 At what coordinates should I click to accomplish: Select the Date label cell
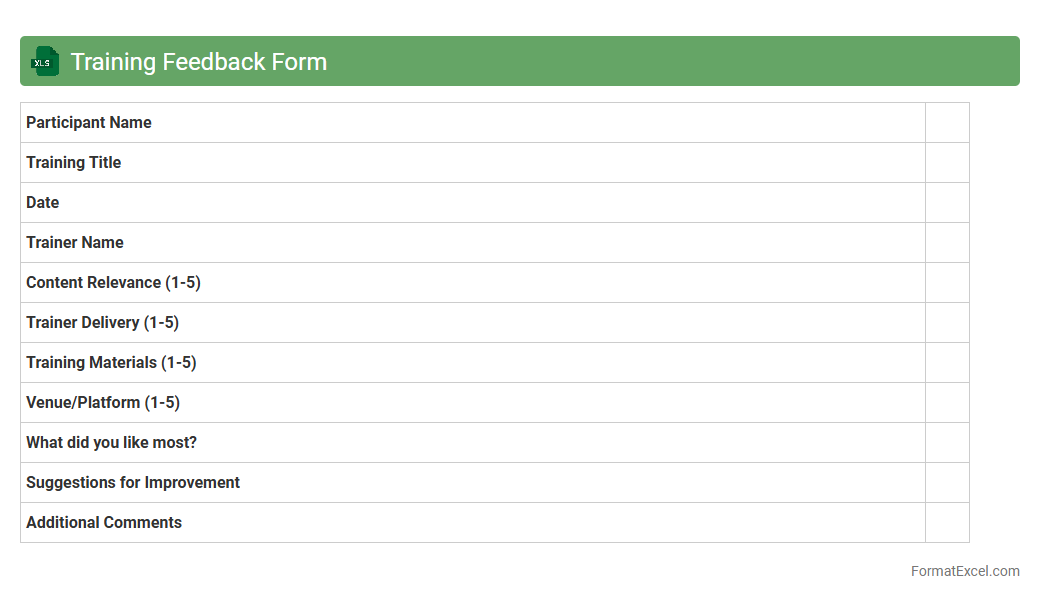click(43, 202)
